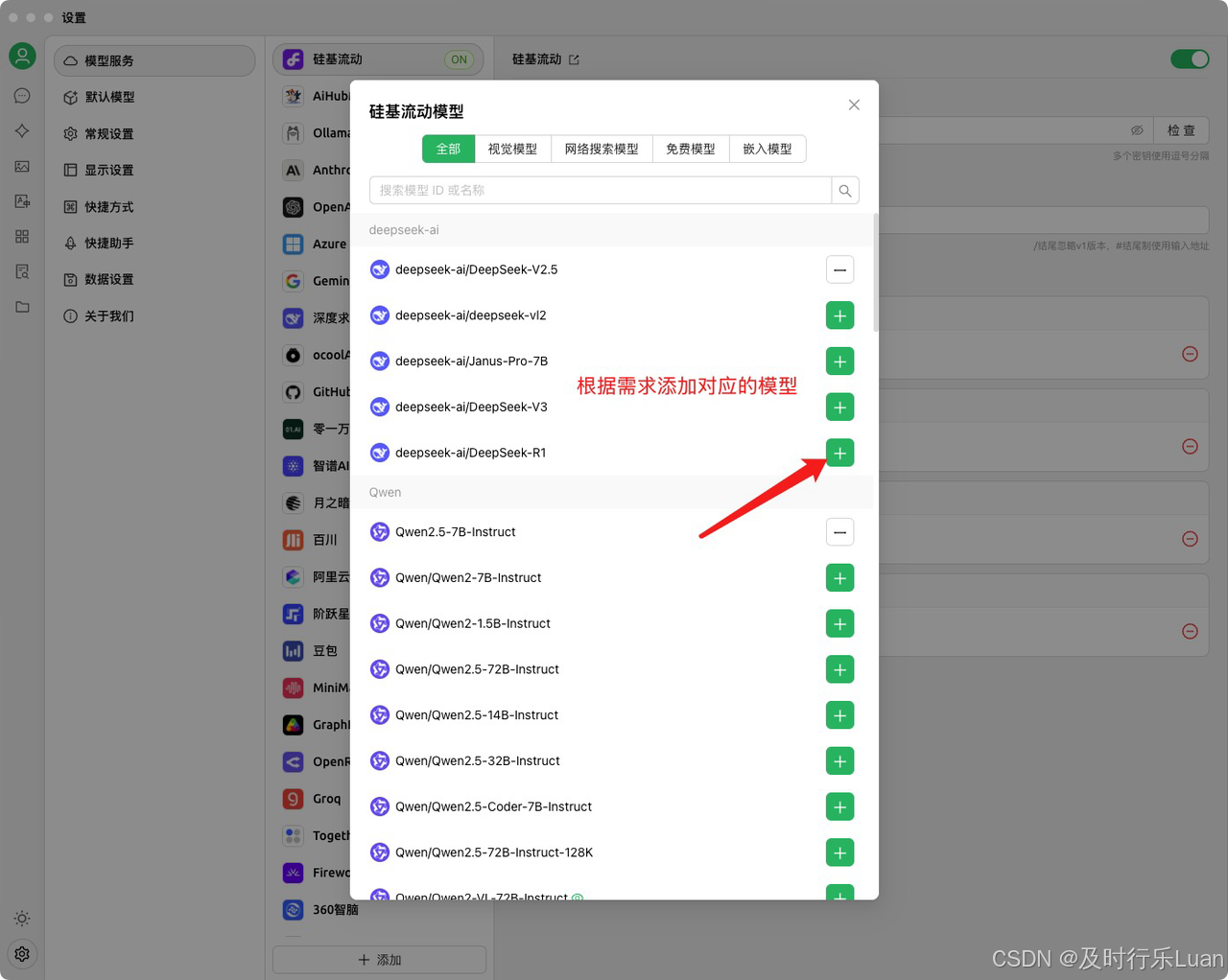1228x980 pixels.
Task: Open the sparkle agents sidebar icon
Action: point(22,130)
